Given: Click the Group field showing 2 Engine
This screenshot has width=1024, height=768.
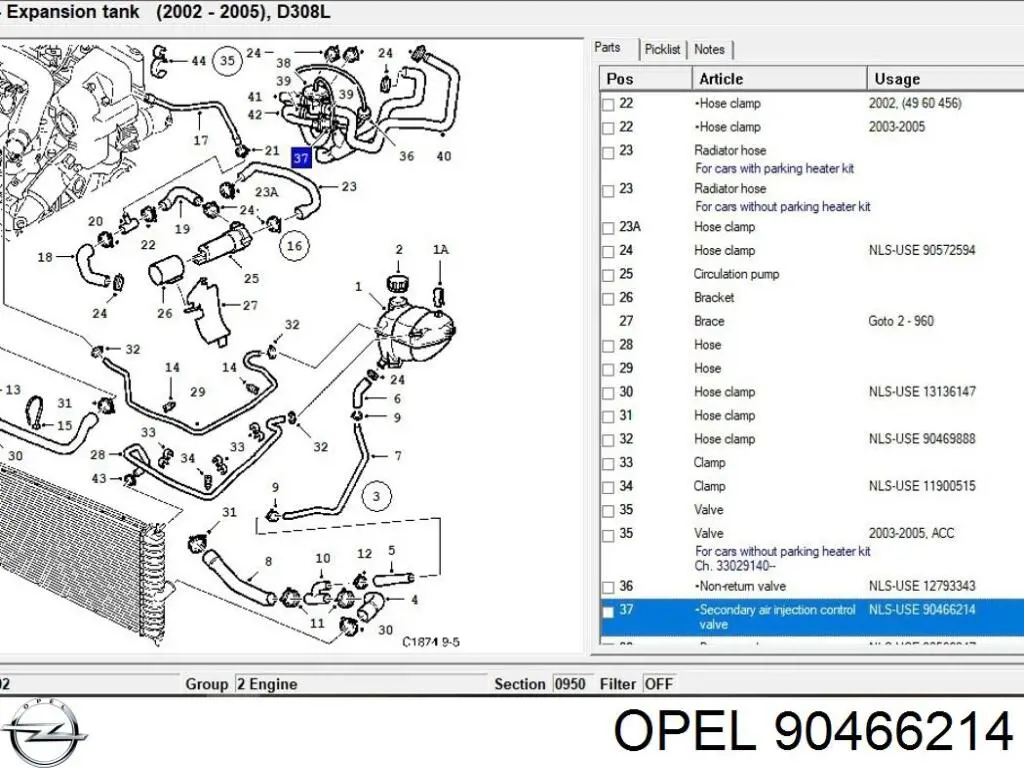Looking at the screenshot, I should click(361, 684).
